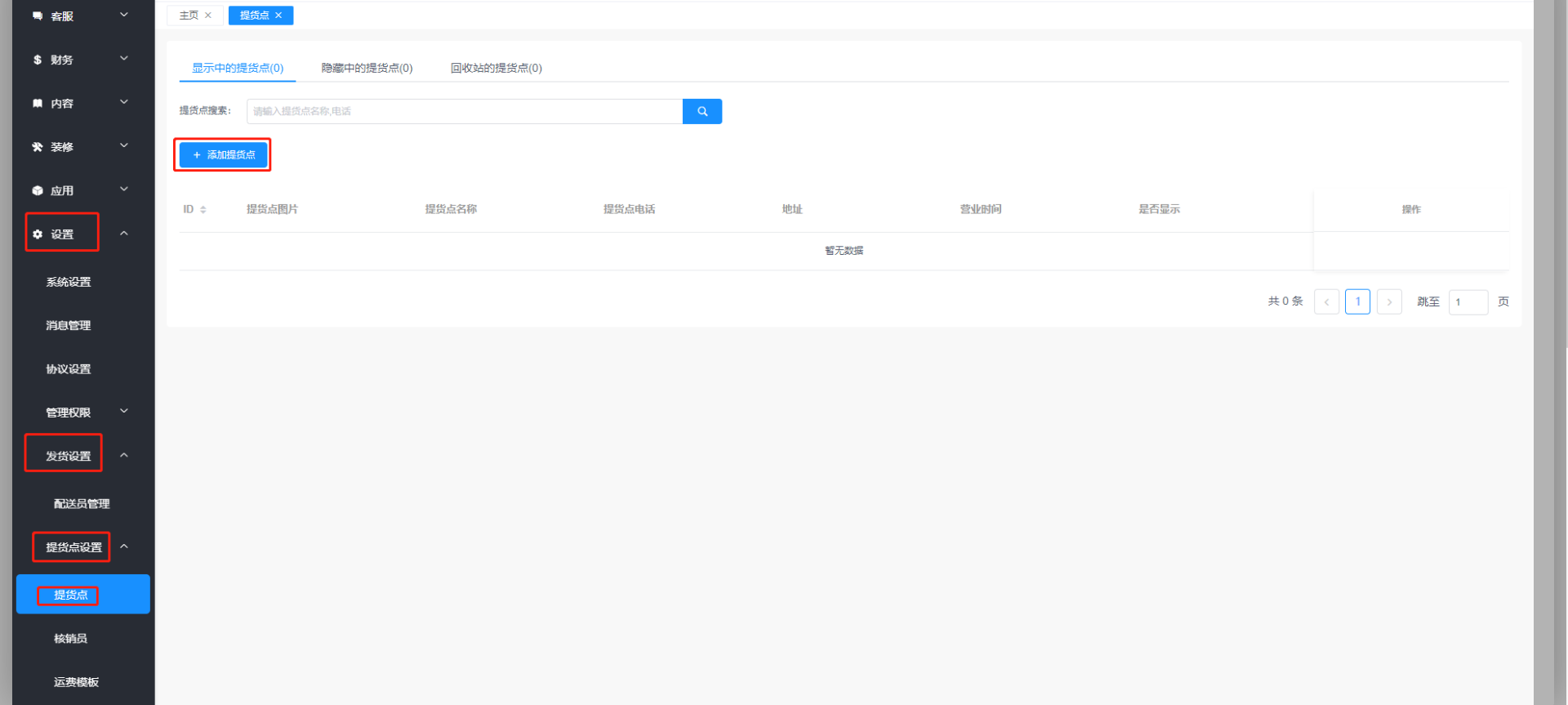Open the 回收站的提货点 tab

pyautogui.click(x=496, y=68)
